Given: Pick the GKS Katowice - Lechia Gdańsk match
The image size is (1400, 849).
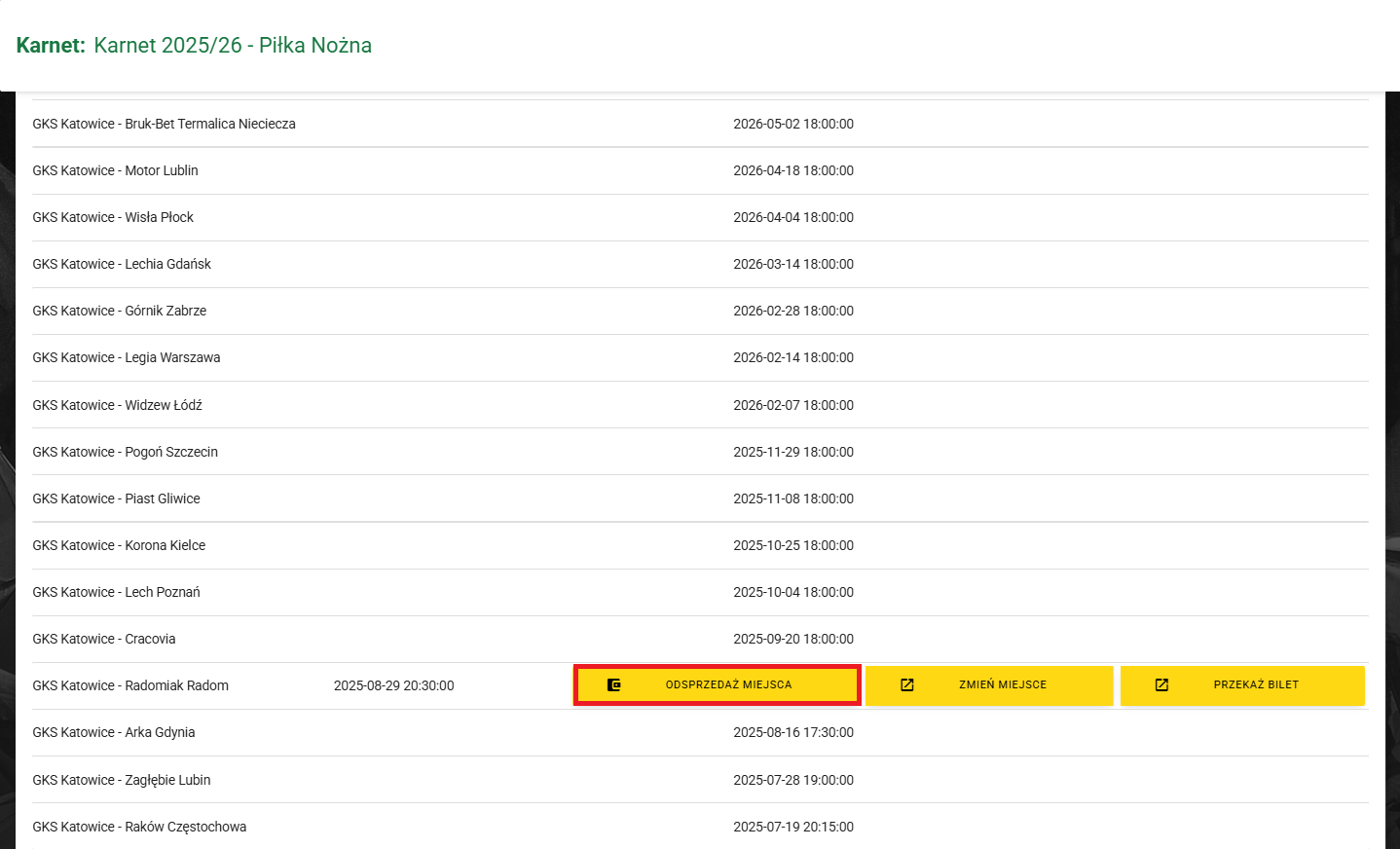Looking at the screenshot, I should coord(122,264).
